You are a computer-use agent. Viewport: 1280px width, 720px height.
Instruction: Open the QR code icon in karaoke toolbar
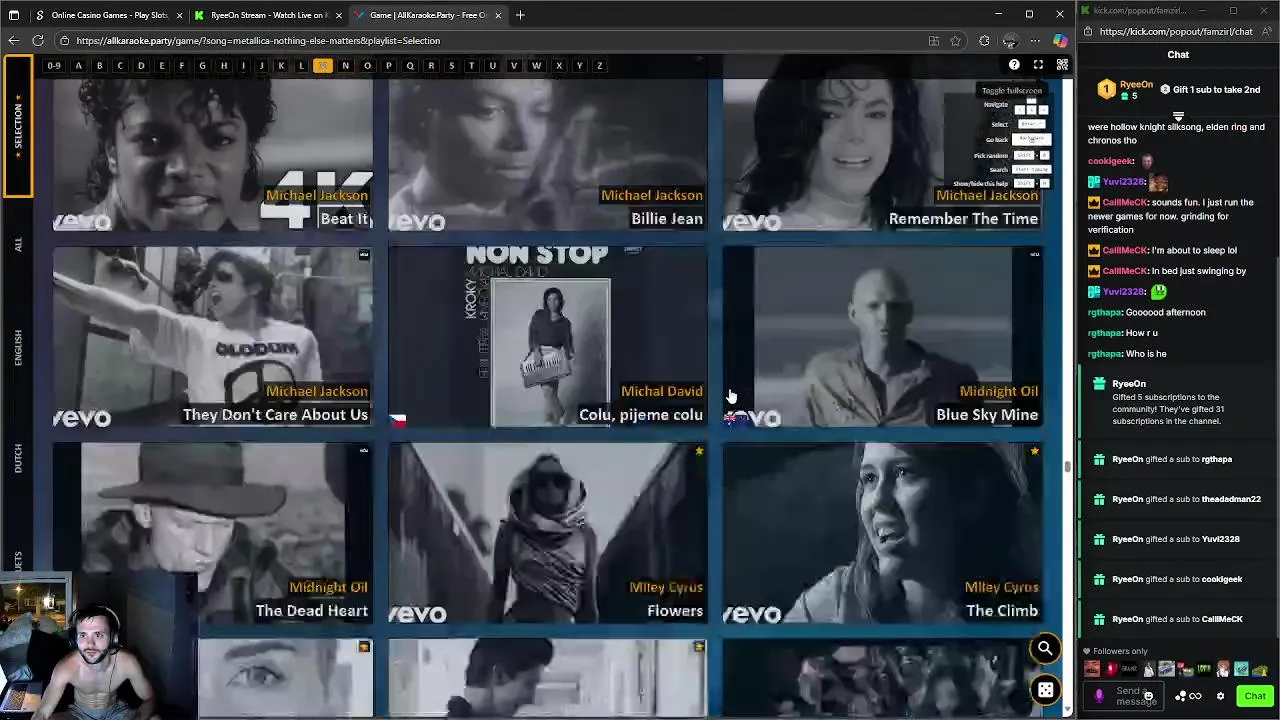click(x=1062, y=65)
